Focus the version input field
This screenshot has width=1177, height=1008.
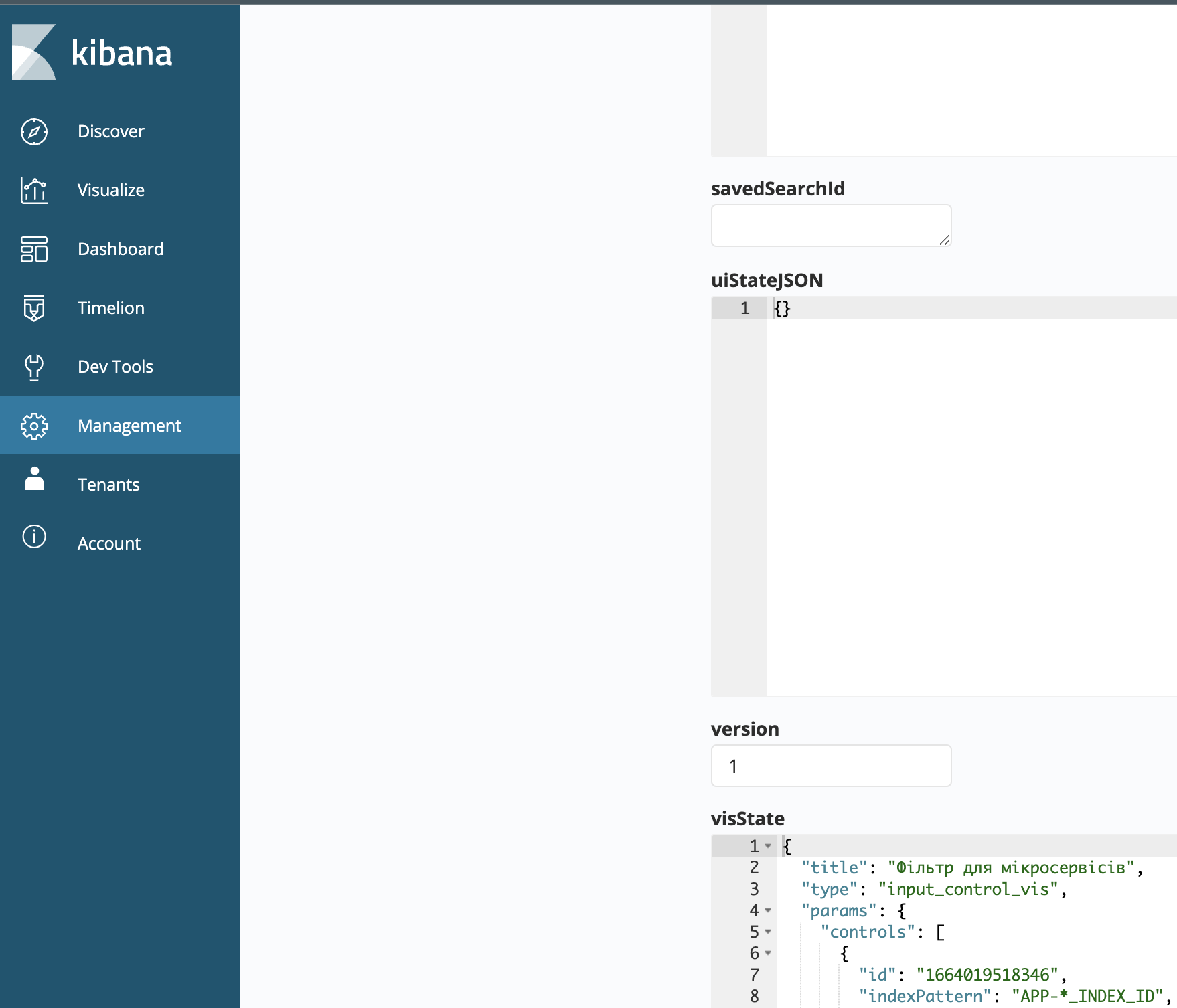(831, 766)
